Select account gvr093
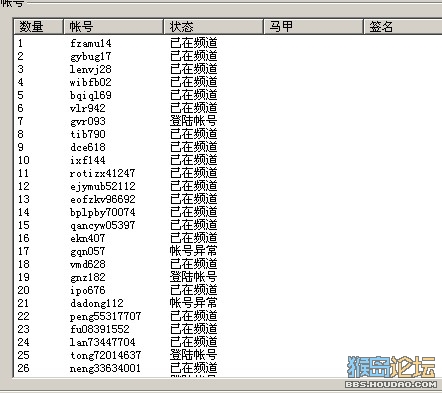The width and height of the screenshot is (442, 393). pos(88,121)
